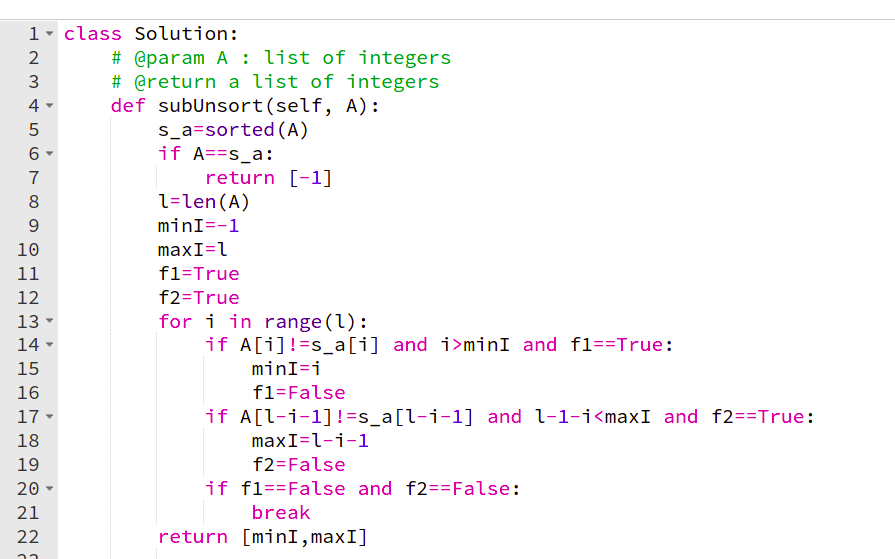Click the 'minI=-1' assignment
The height and width of the screenshot is (559, 895).
(198, 226)
